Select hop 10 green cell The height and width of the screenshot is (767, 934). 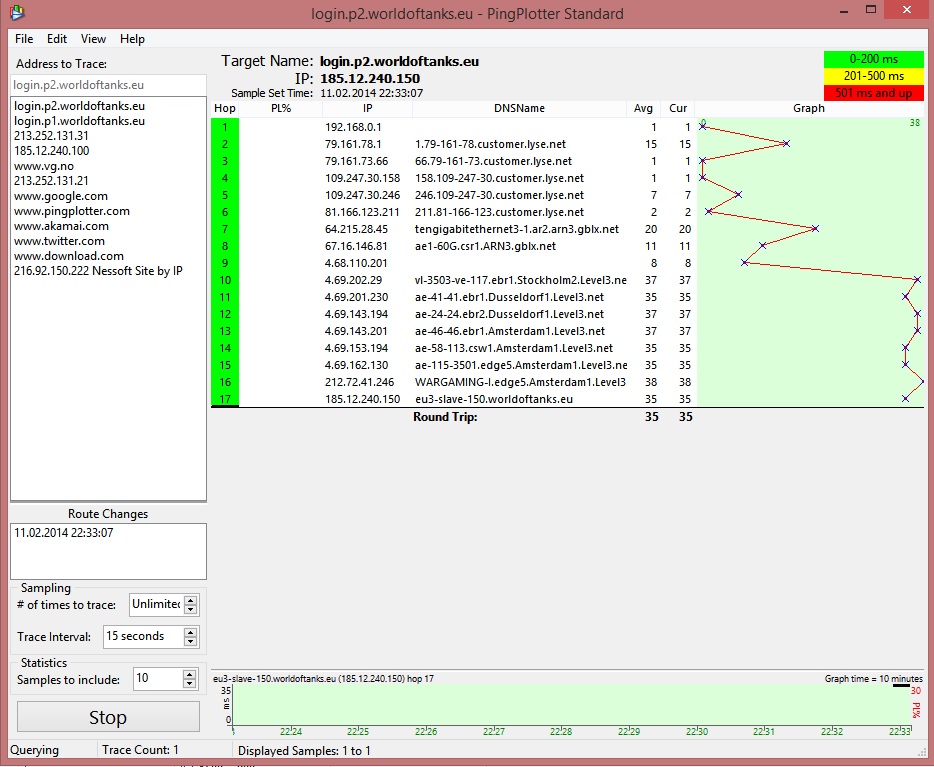[225, 280]
